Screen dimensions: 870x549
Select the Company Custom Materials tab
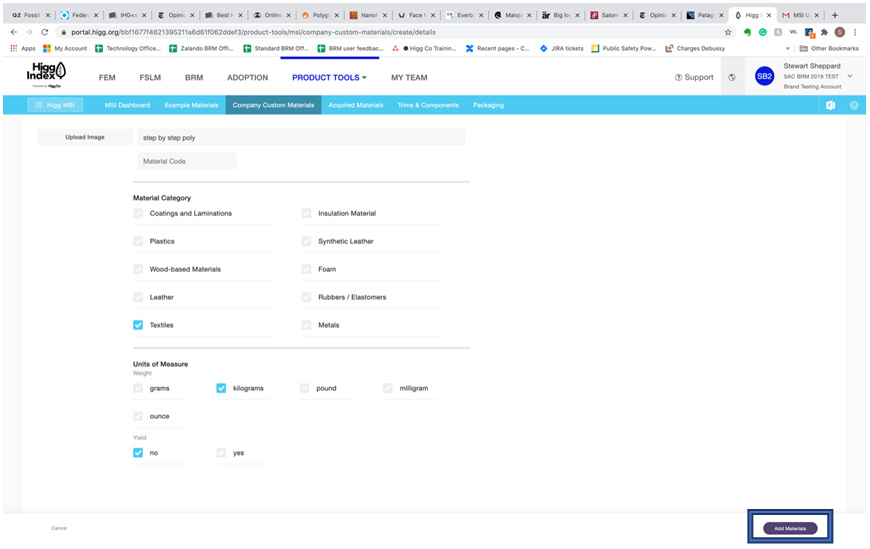tap(273, 105)
